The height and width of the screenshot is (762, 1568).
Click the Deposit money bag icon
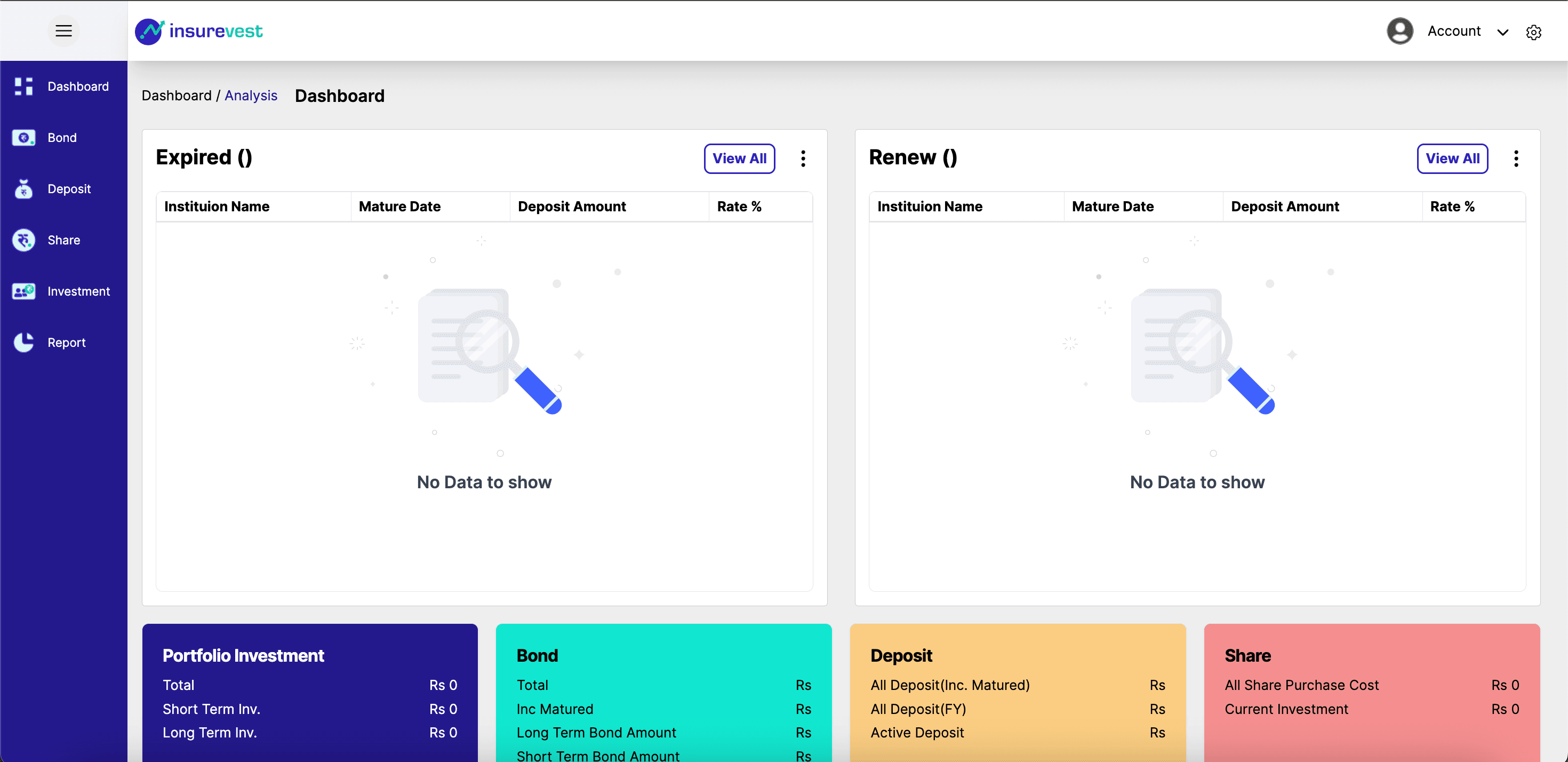[x=24, y=189]
